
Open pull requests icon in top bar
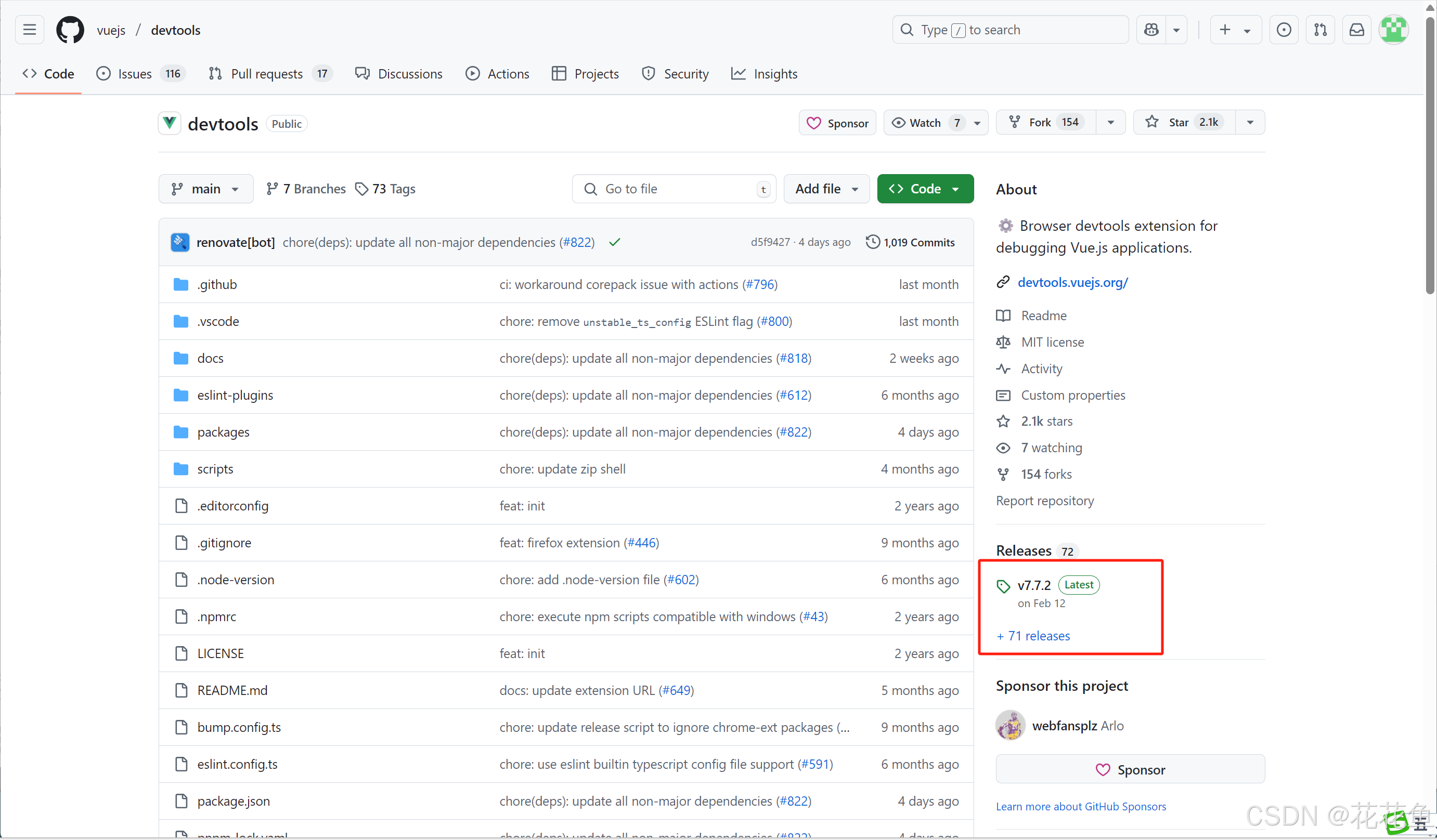[1320, 30]
